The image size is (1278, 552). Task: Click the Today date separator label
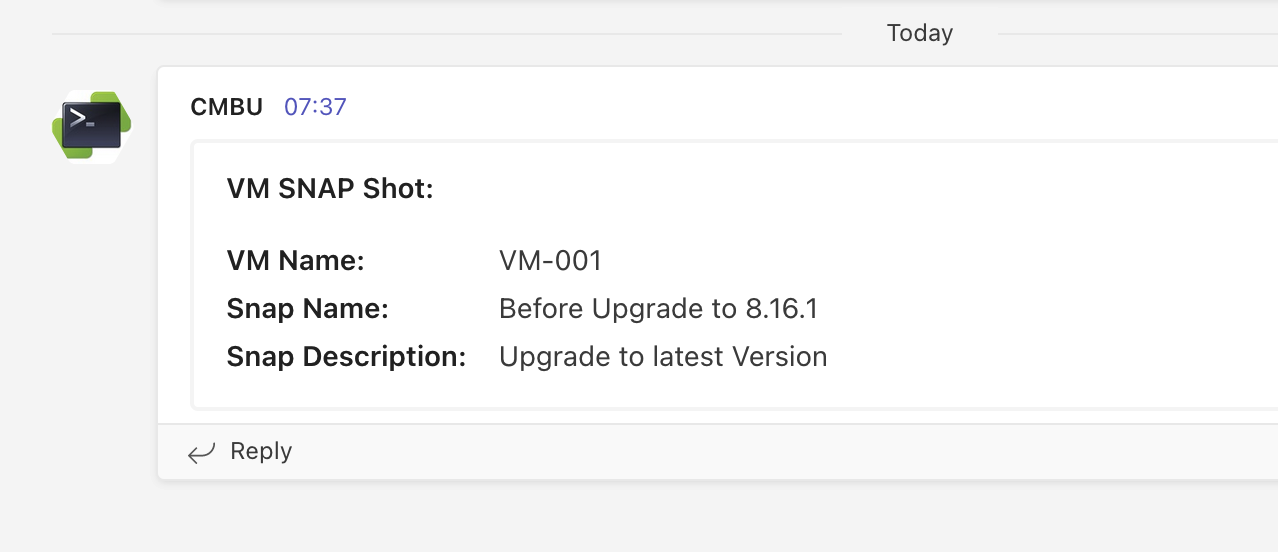tap(919, 33)
